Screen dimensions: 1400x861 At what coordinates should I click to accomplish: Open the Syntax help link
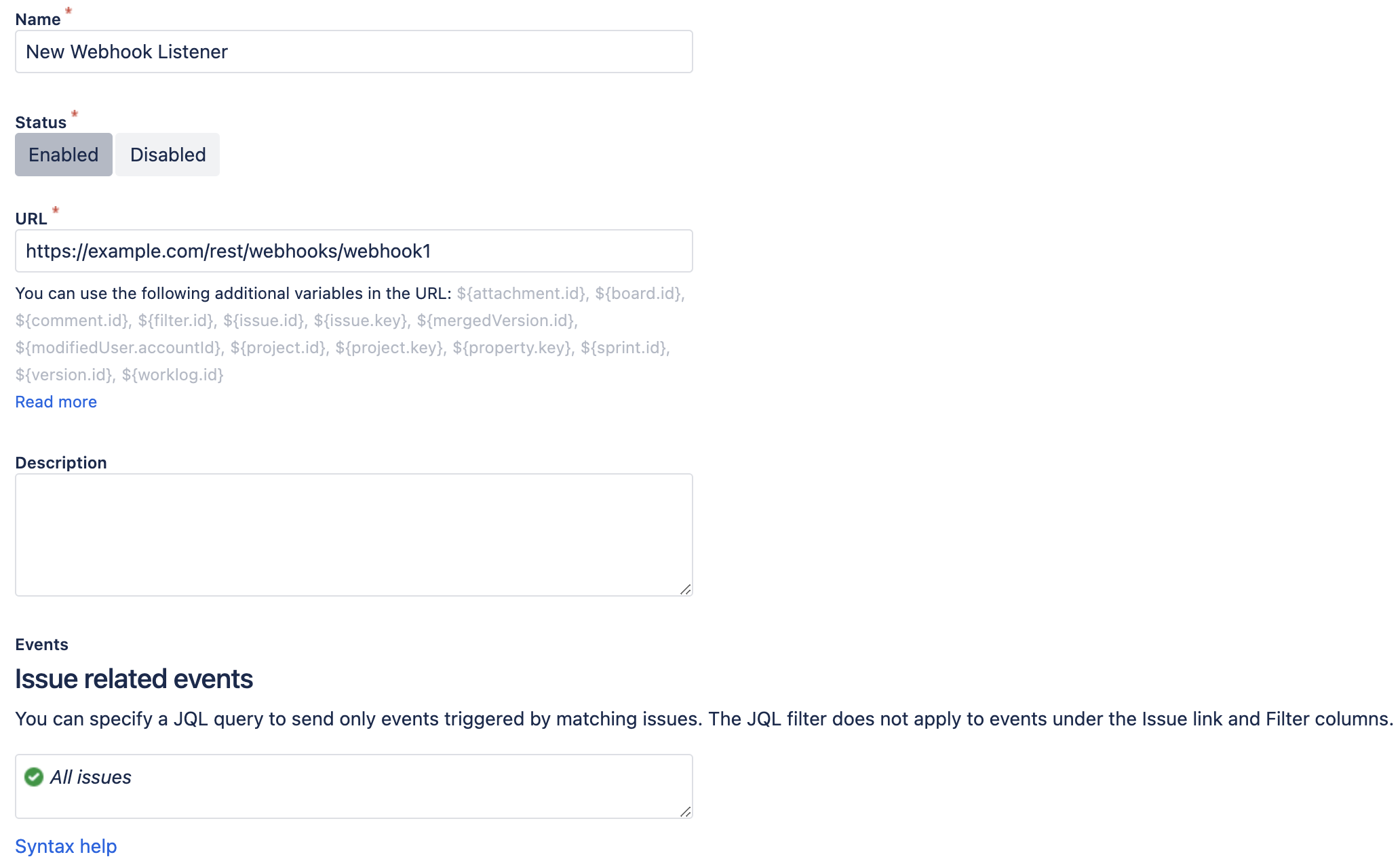tap(66, 846)
